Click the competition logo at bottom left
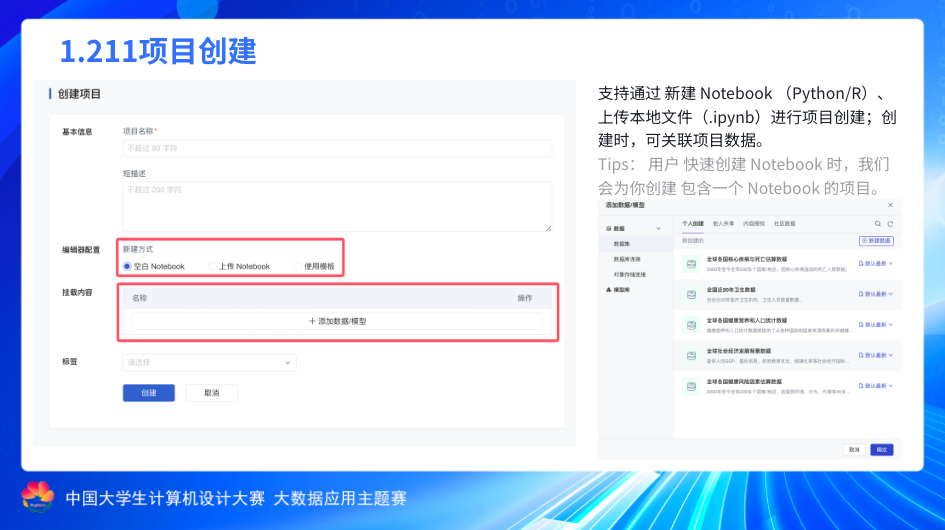The height and width of the screenshot is (530, 945). tap(38, 497)
